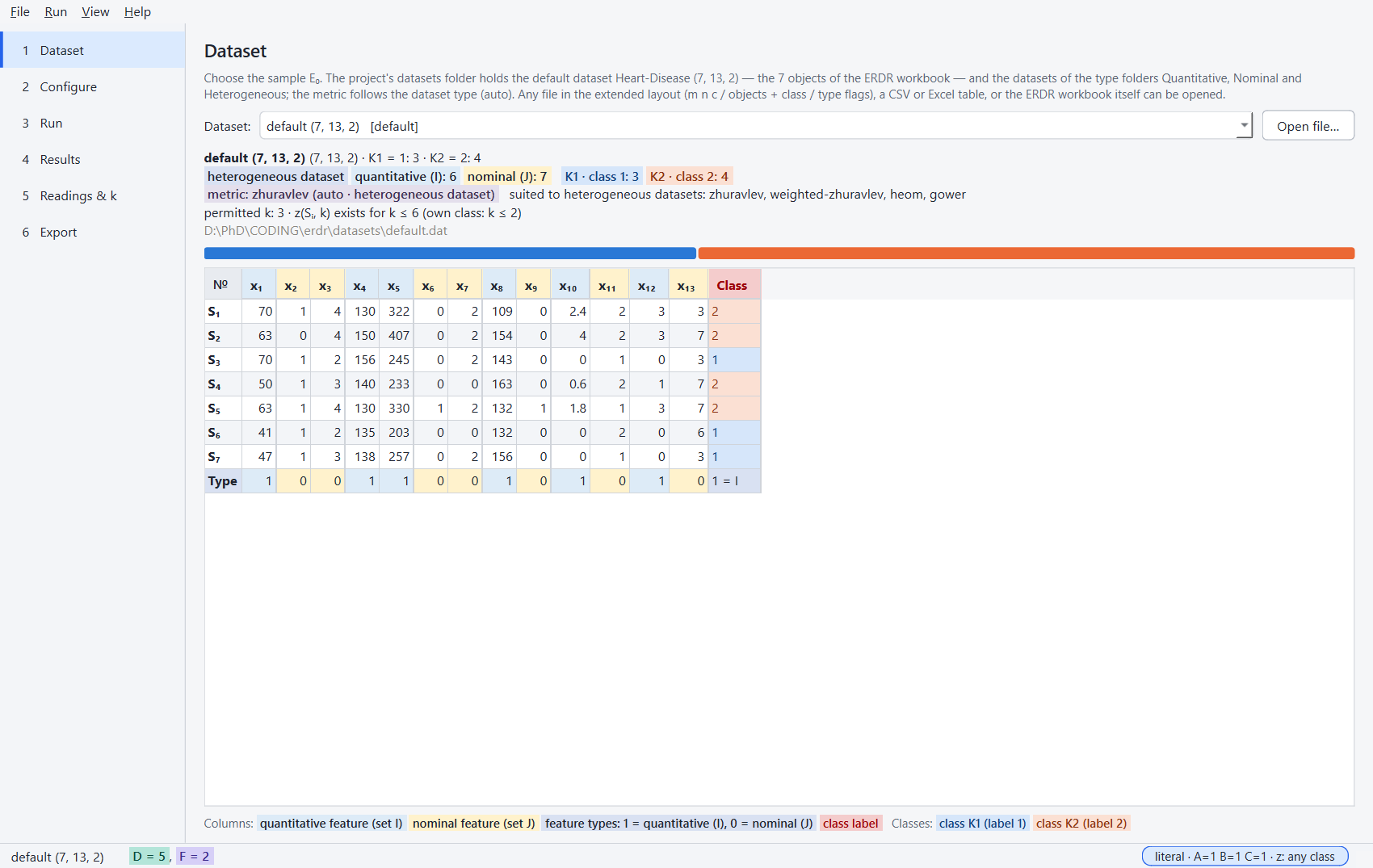
Task: Click the 'K1 · class 1: 3' badge
Action: [602, 177]
